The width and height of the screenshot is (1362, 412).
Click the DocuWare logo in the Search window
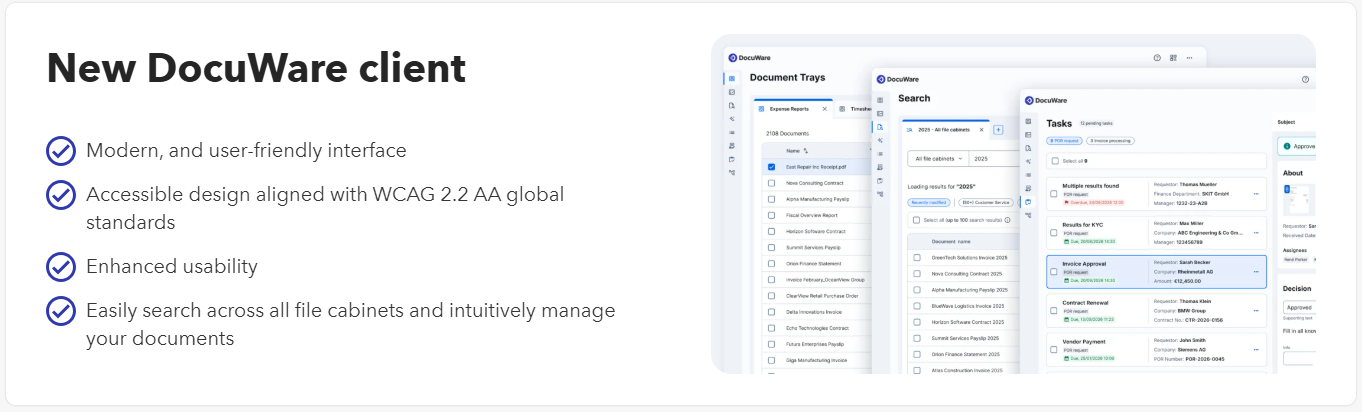coord(898,78)
